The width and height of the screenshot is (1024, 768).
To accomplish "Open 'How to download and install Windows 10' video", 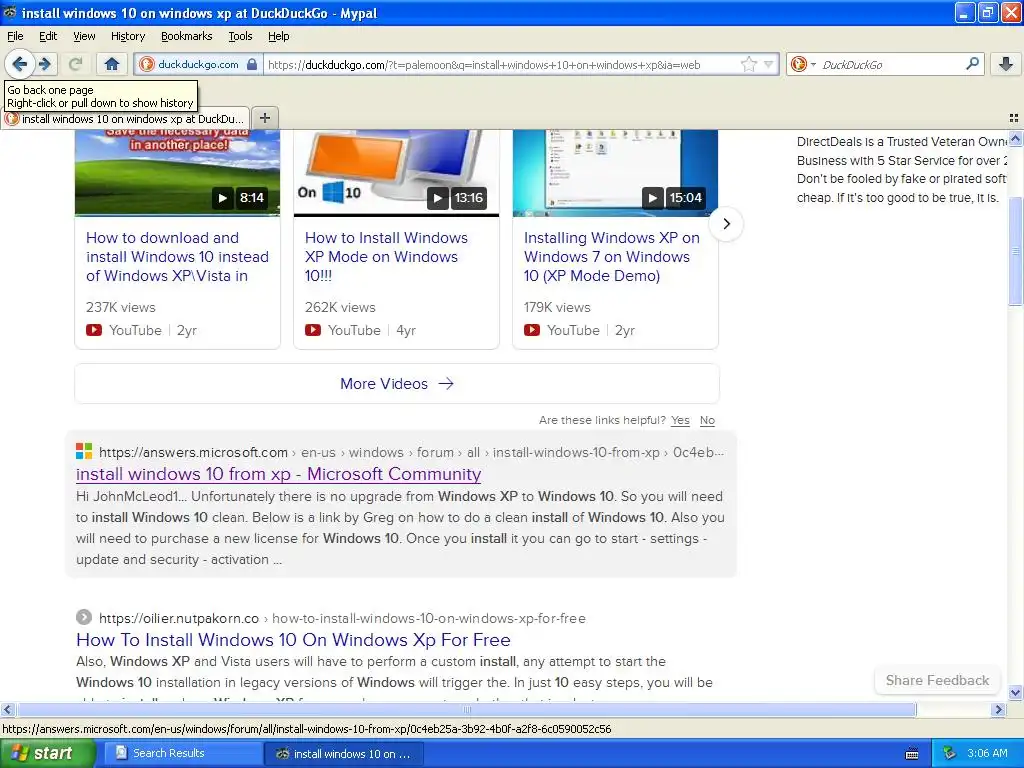I will tap(178, 257).
